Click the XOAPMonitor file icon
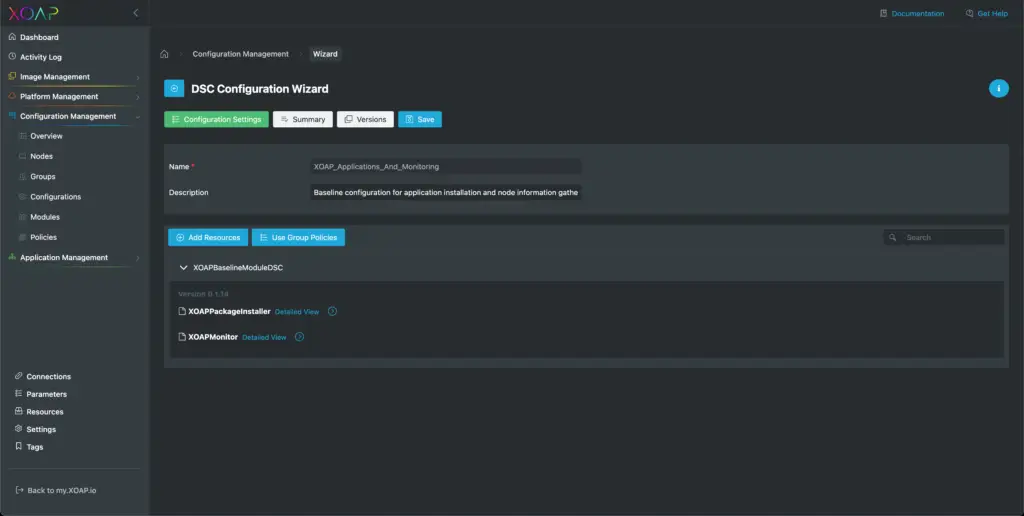 (x=182, y=337)
